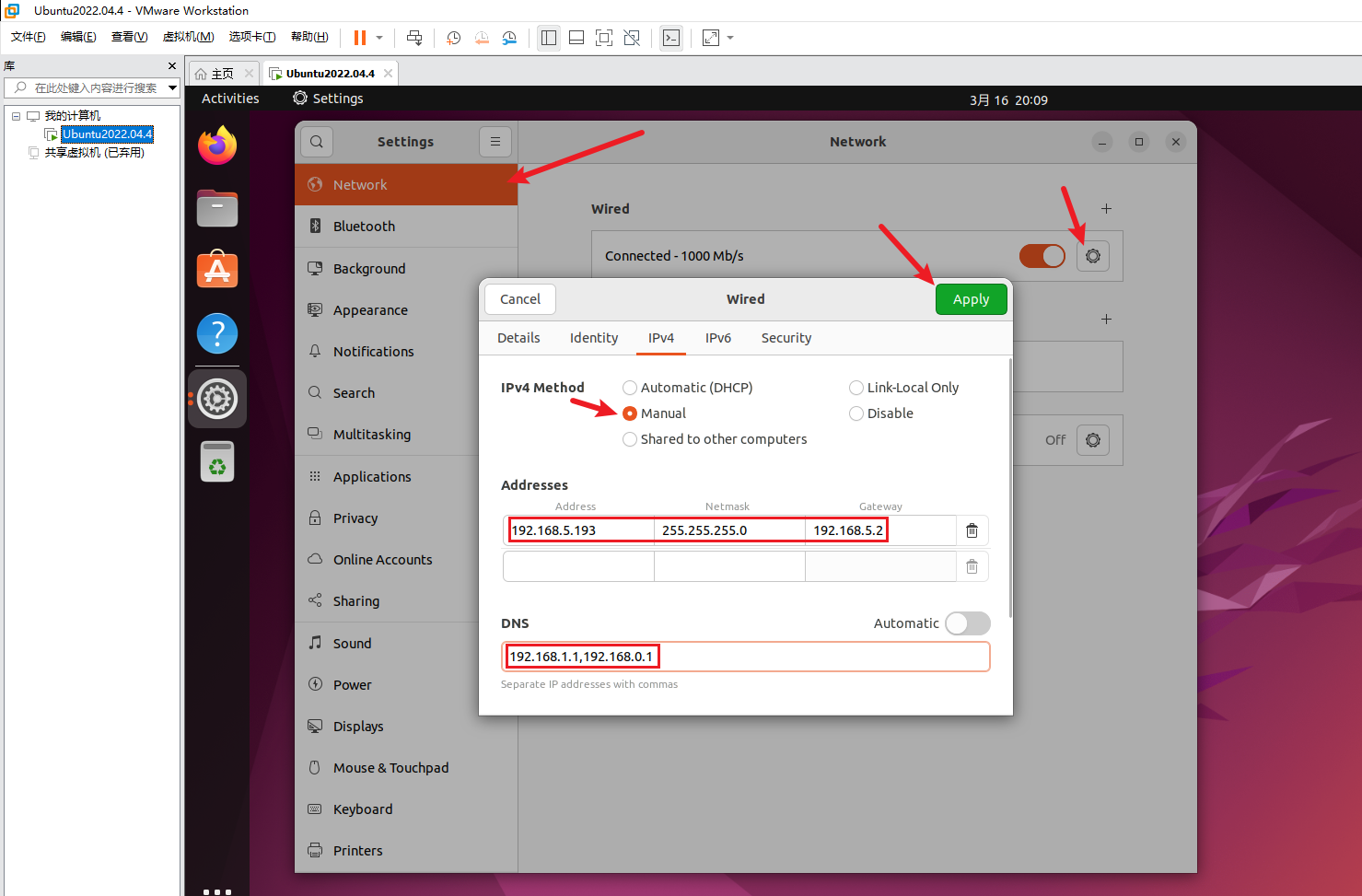
Task: Click the DNS servers input field
Action: coord(746,657)
